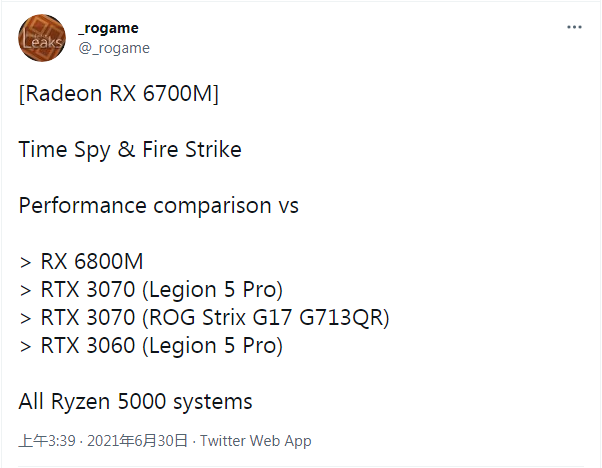Open the _rogame display name

click(x=111, y=29)
